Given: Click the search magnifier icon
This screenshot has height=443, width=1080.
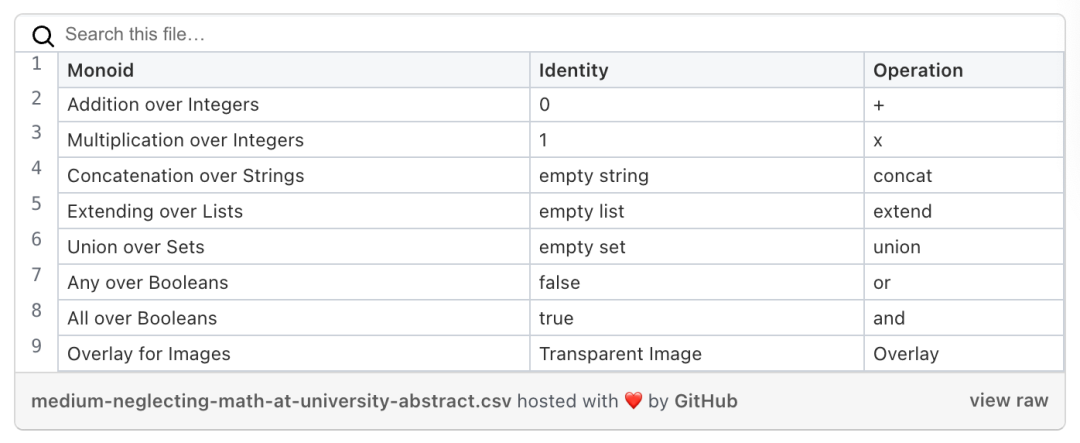Looking at the screenshot, I should coord(42,36).
